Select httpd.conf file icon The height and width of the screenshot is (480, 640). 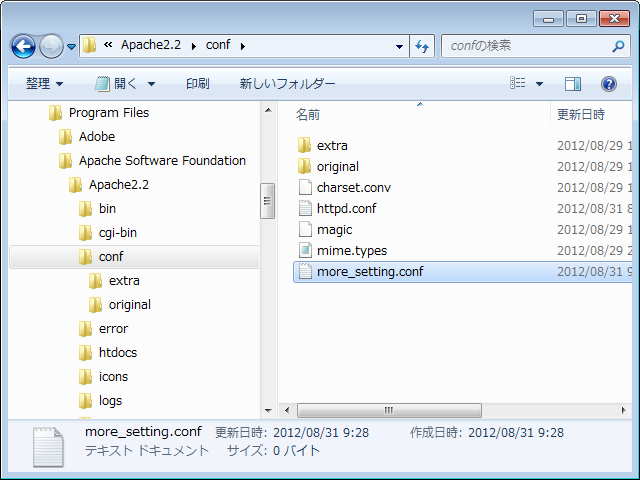[306, 209]
